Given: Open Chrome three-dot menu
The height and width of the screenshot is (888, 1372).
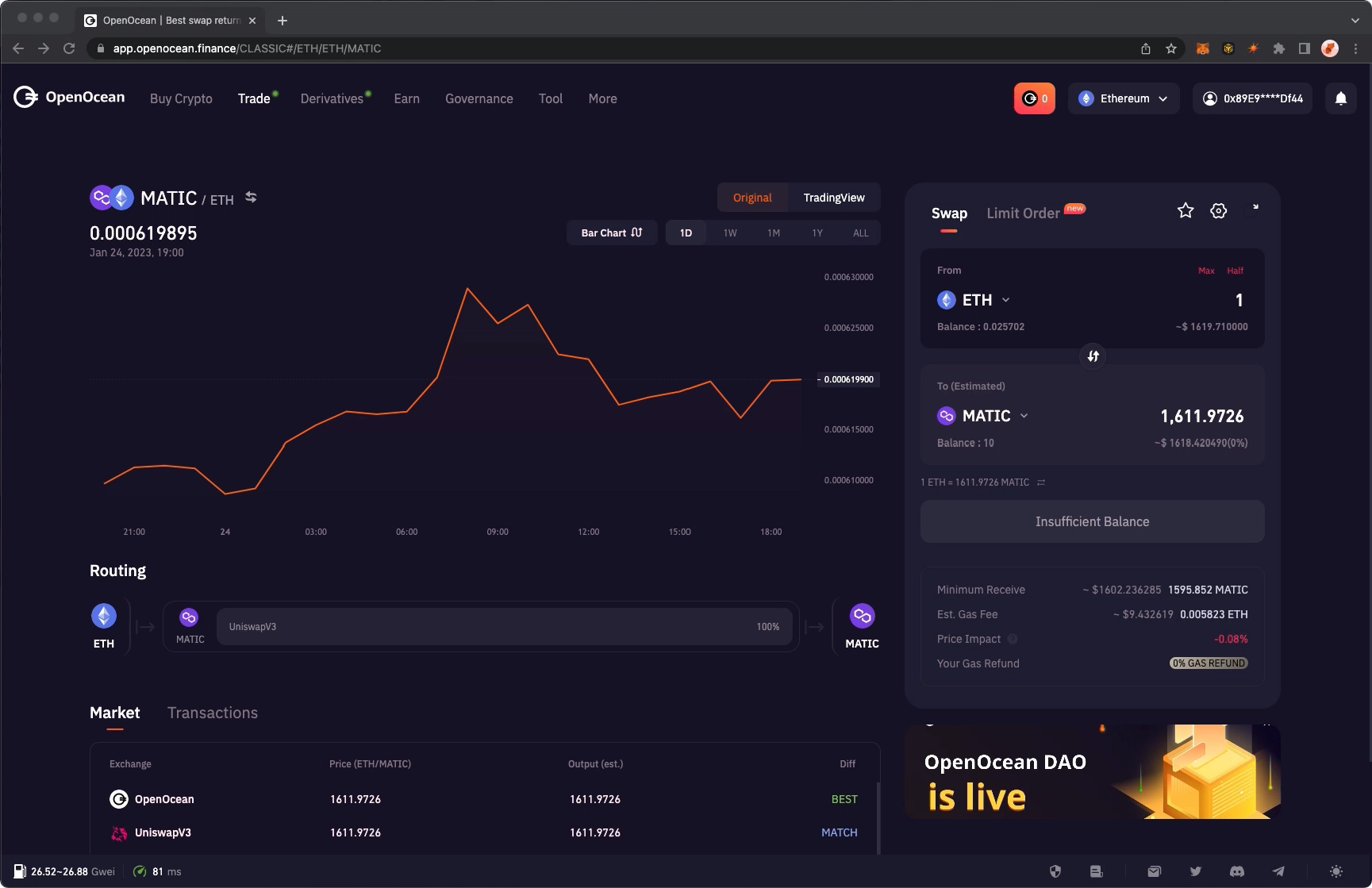Looking at the screenshot, I should click(x=1356, y=48).
